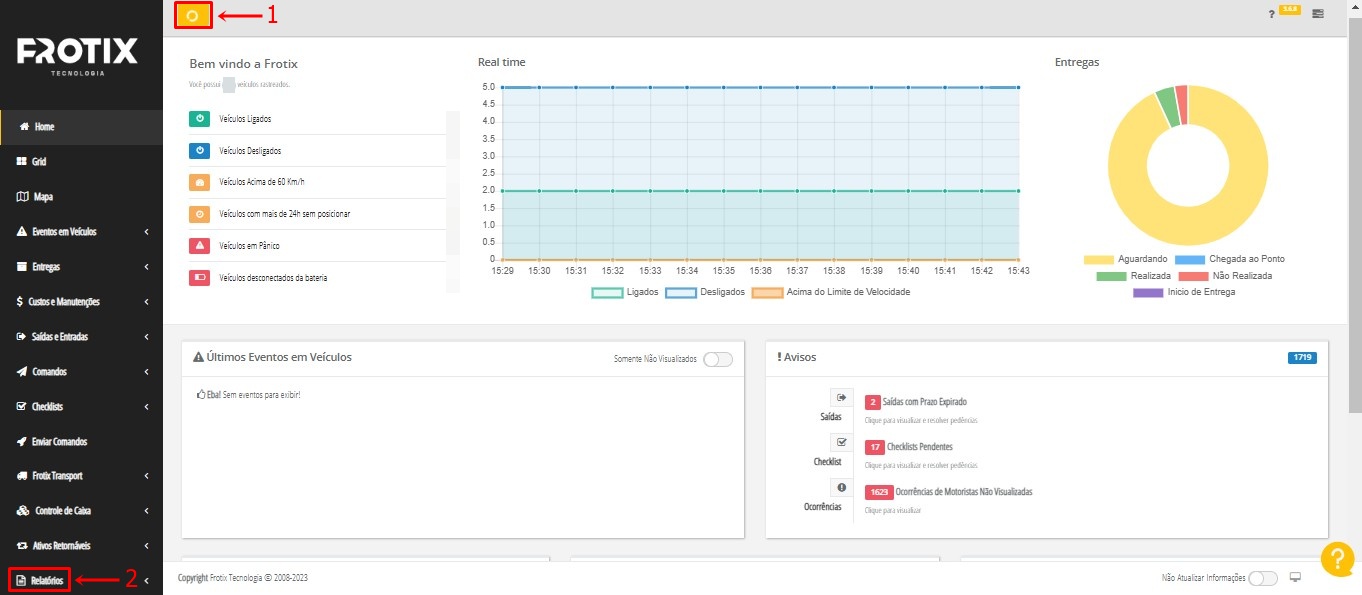Viewport: 1362px width, 595px height.
Task: Click the Veículos desconectados da bateria icon
Action: (199, 278)
